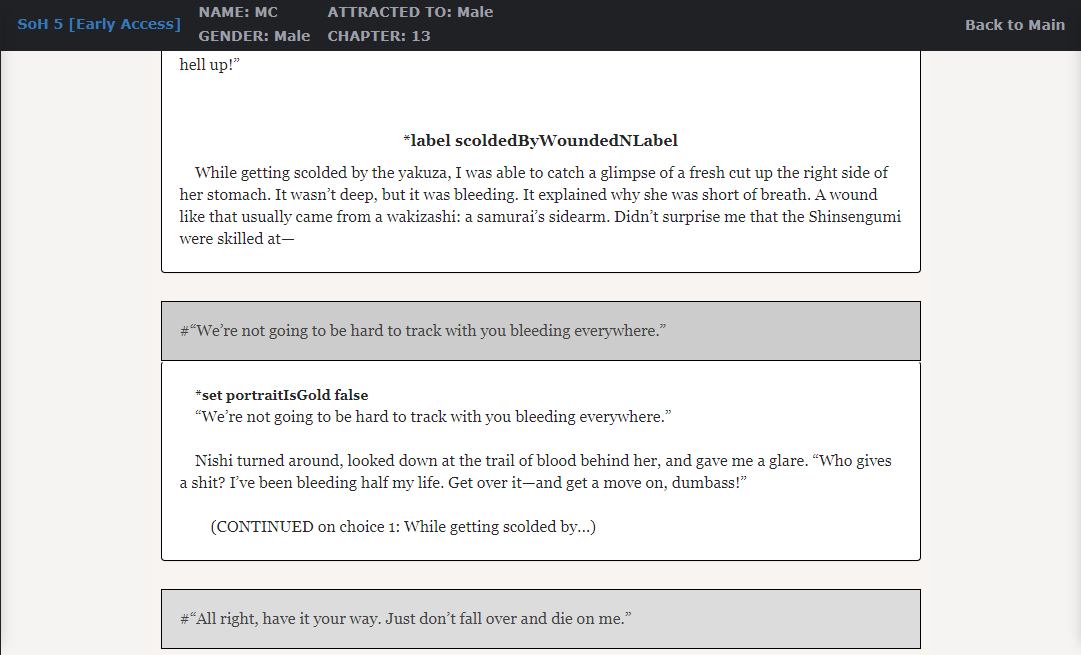
Task: Click the "hell up!" line at the top
Action: [x=210, y=65]
